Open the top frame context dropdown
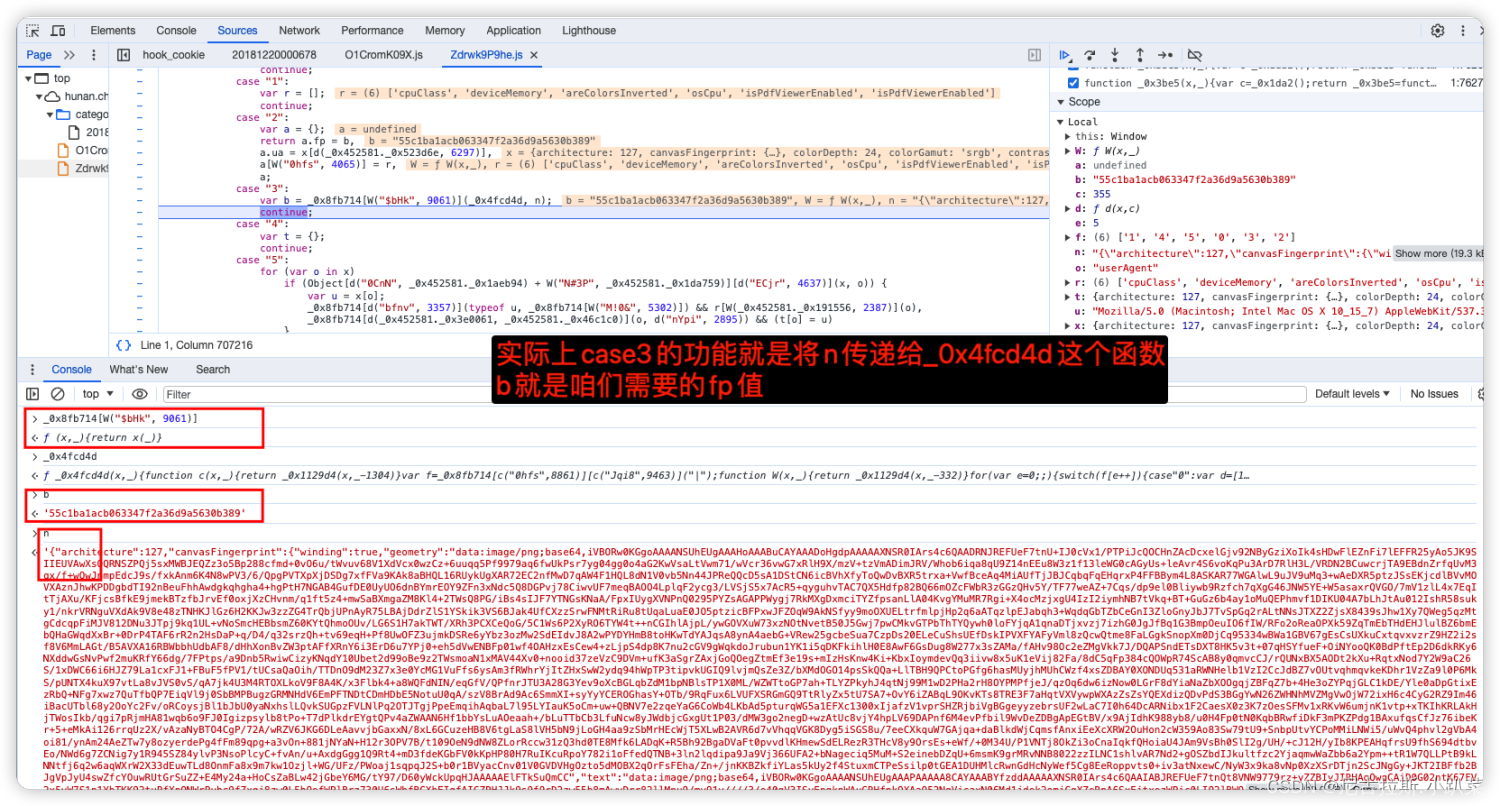This screenshot has width=1500, height=806. [96, 393]
